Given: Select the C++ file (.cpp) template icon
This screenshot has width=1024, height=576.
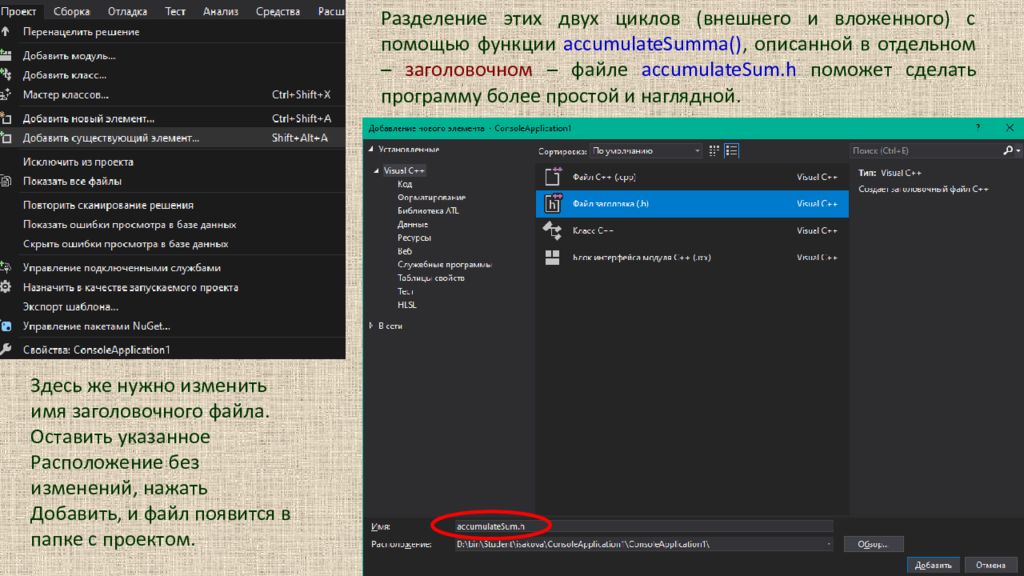Looking at the screenshot, I should tap(552, 176).
